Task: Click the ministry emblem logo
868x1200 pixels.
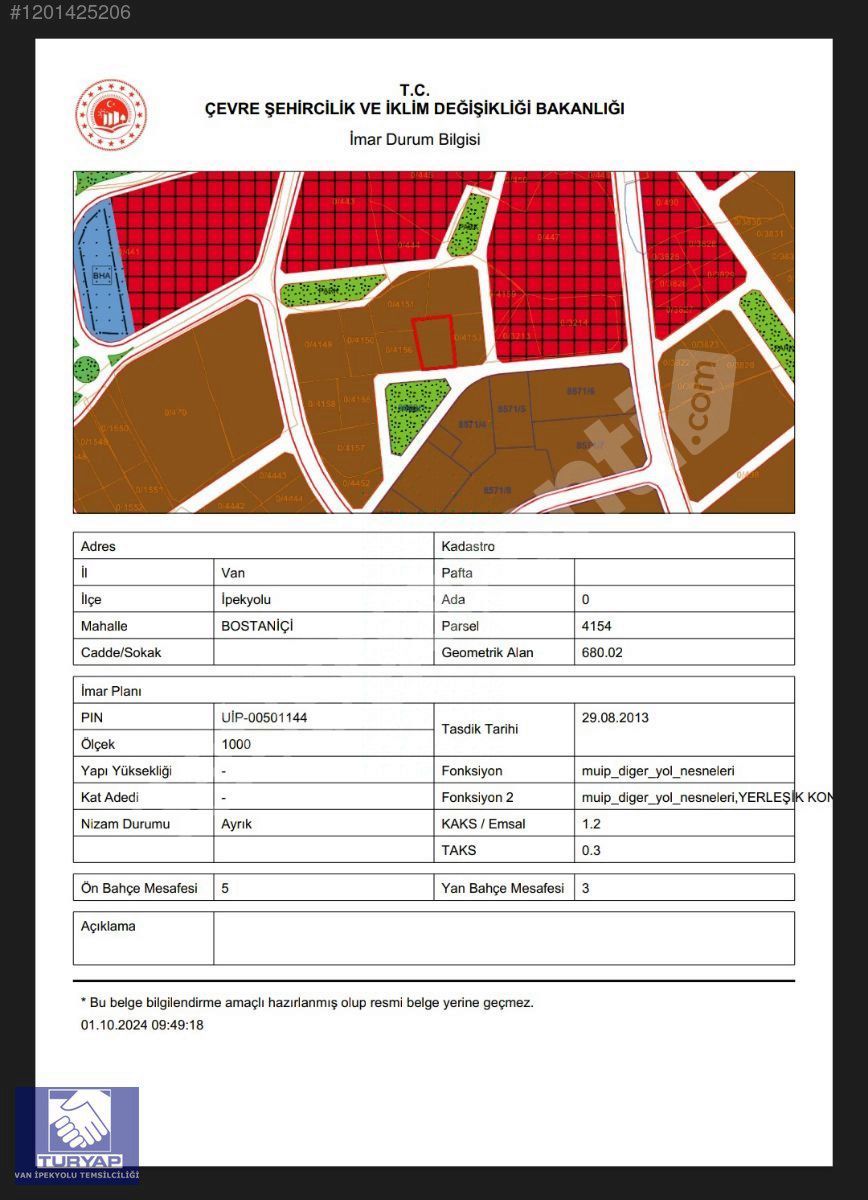Action: pyautogui.click(x=111, y=116)
